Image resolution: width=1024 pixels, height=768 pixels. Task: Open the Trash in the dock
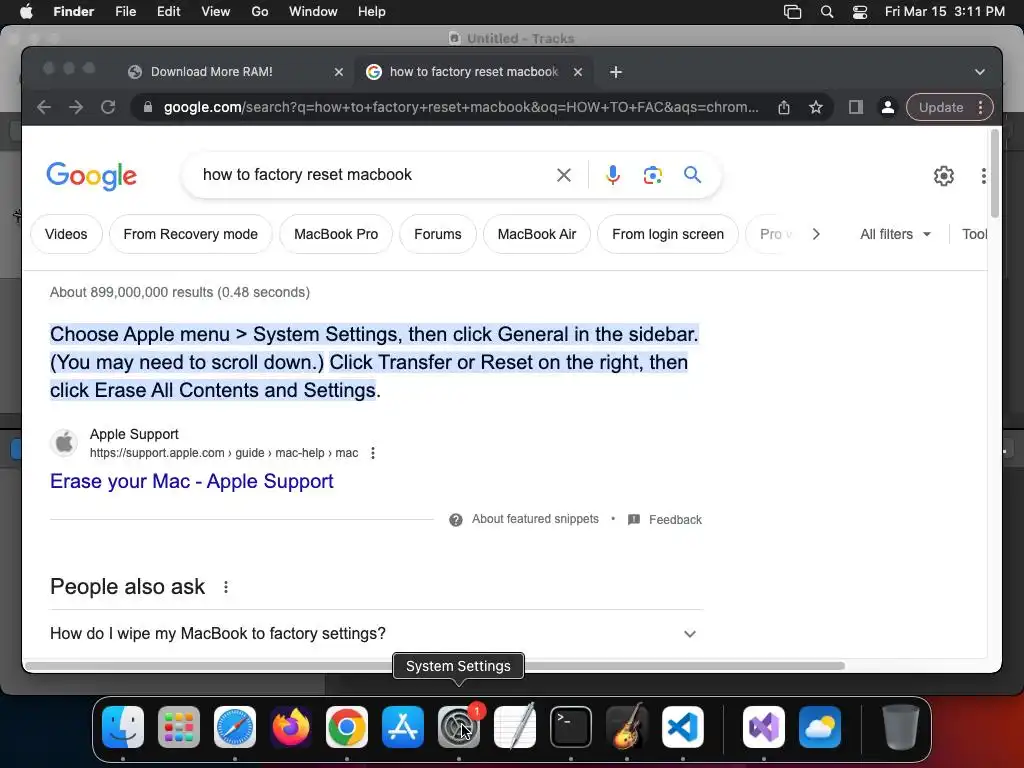click(x=901, y=727)
